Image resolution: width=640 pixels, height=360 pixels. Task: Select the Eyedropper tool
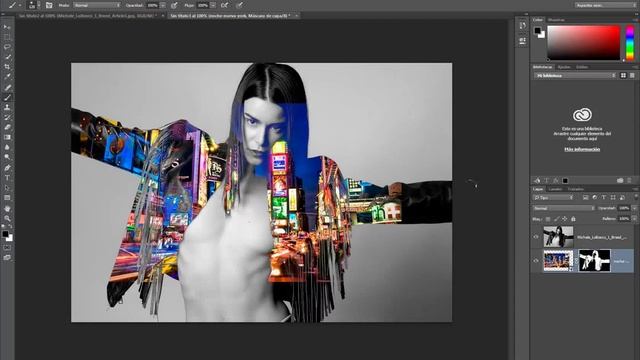(7, 77)
